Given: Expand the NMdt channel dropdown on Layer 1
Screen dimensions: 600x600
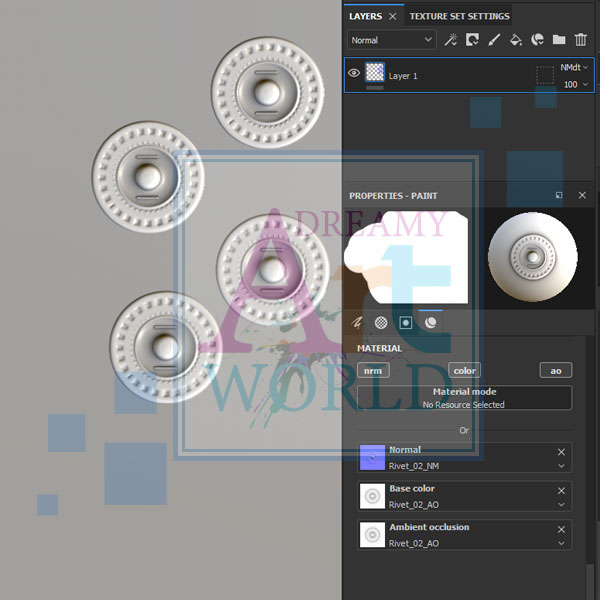Looking at the screenshot, I should pyautogui.click(x=574, y=67).
